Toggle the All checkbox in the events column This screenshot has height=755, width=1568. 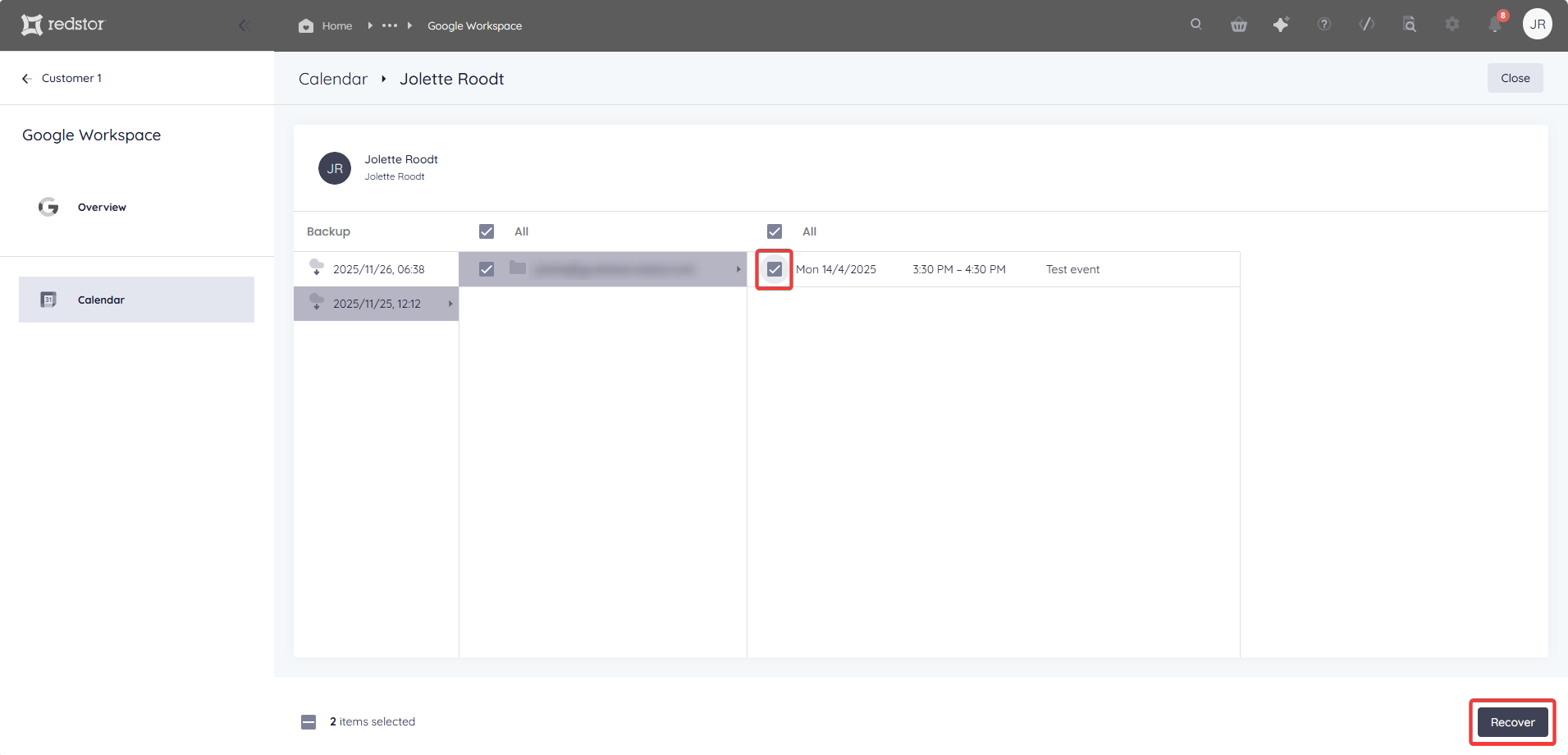[x=775, y=231]
